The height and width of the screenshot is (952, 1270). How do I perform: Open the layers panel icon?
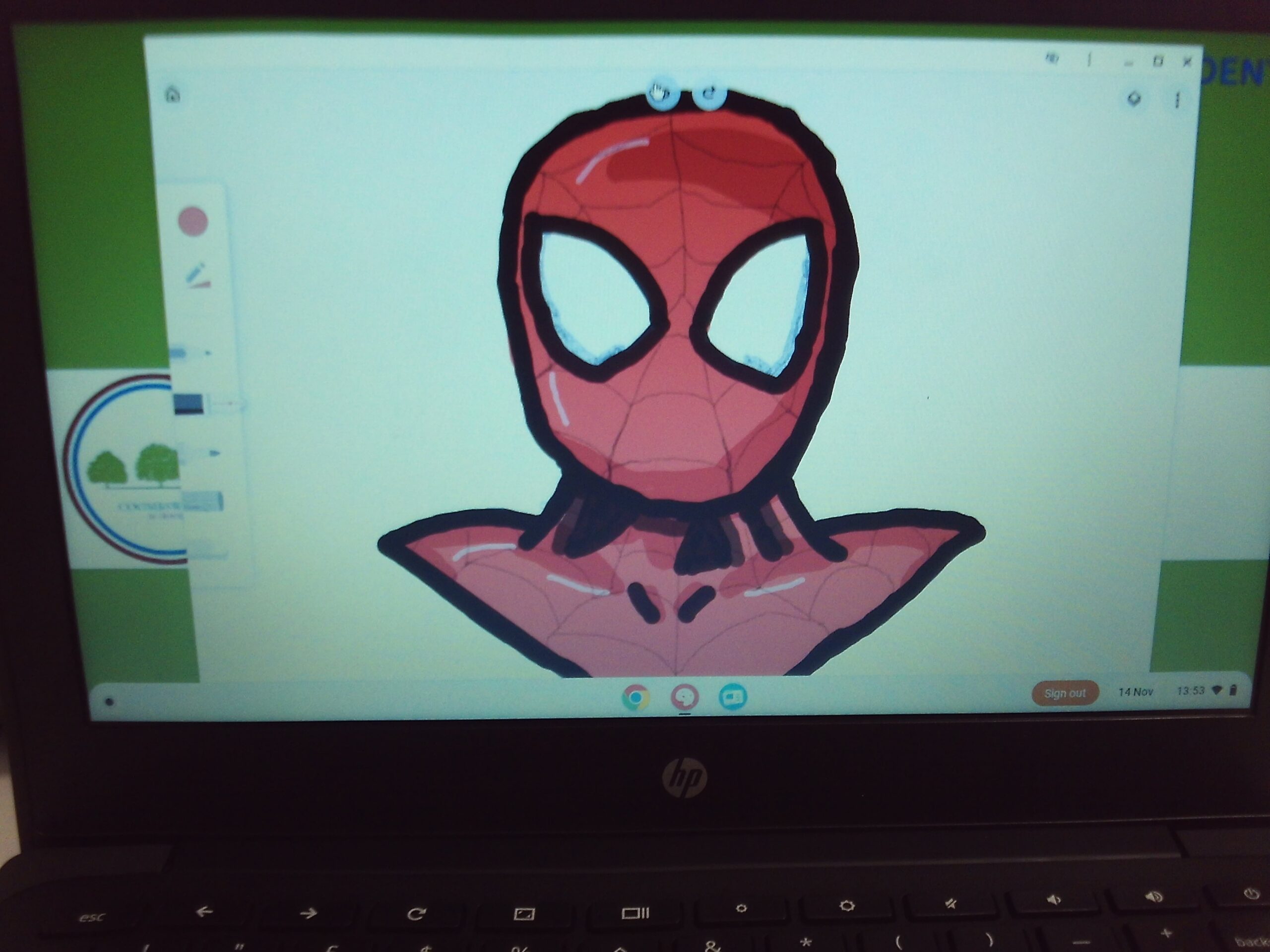tap(1134, 99)
